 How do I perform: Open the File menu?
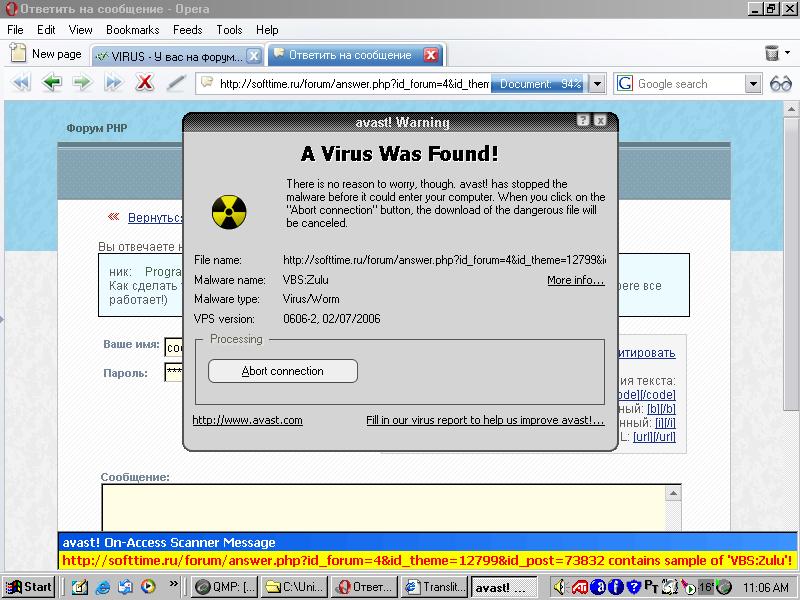[x=15, y=30]
